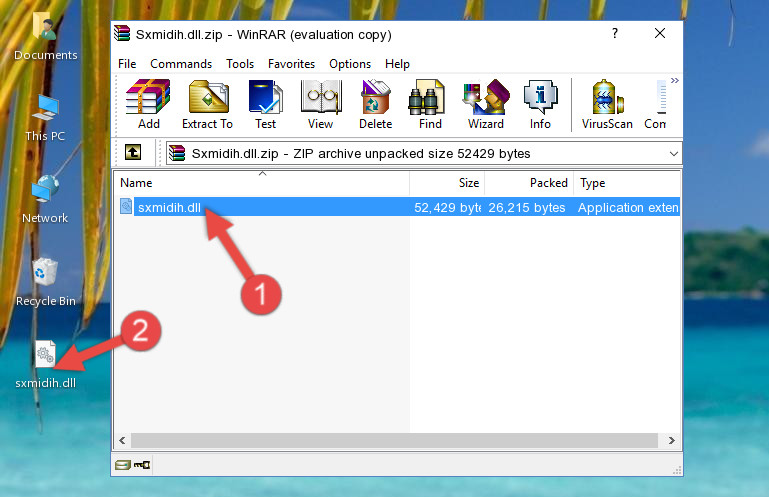Viewport: 769px width, 497px height.
Task: Click the Delete toolbar icon
Action: tap(376, 104)
